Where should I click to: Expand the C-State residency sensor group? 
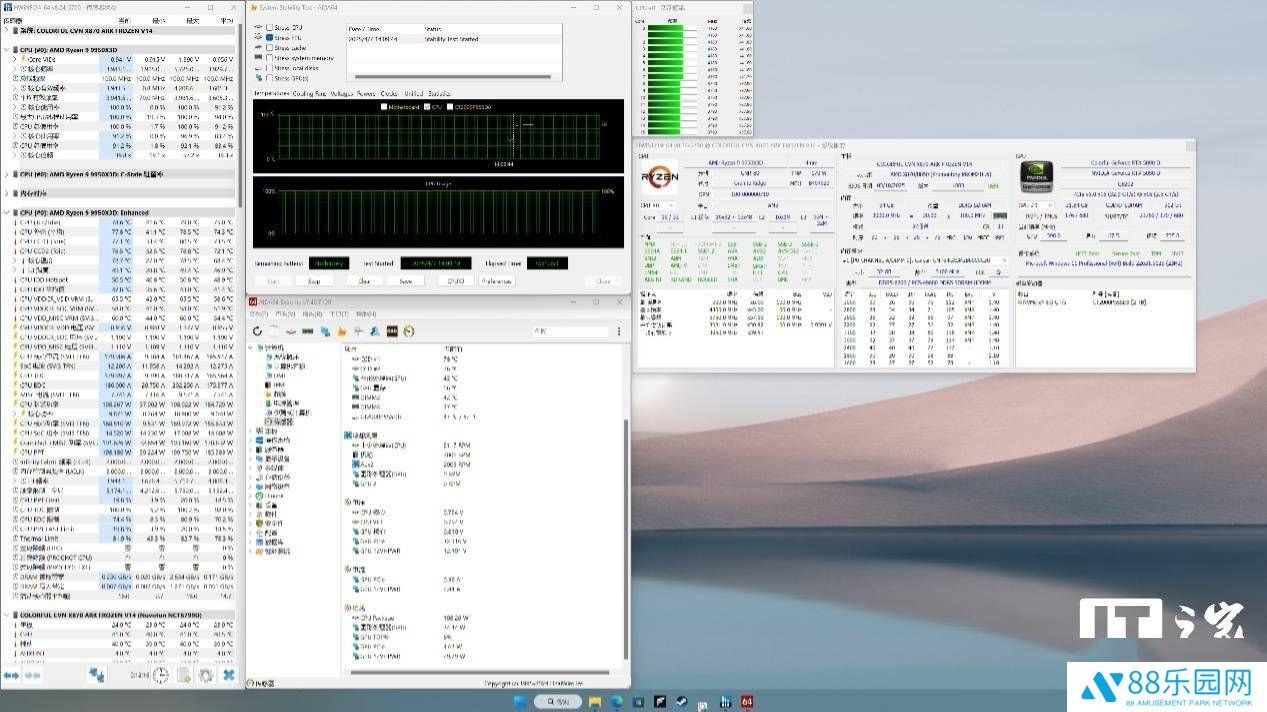pyautogui.click(x=9, y=174)
